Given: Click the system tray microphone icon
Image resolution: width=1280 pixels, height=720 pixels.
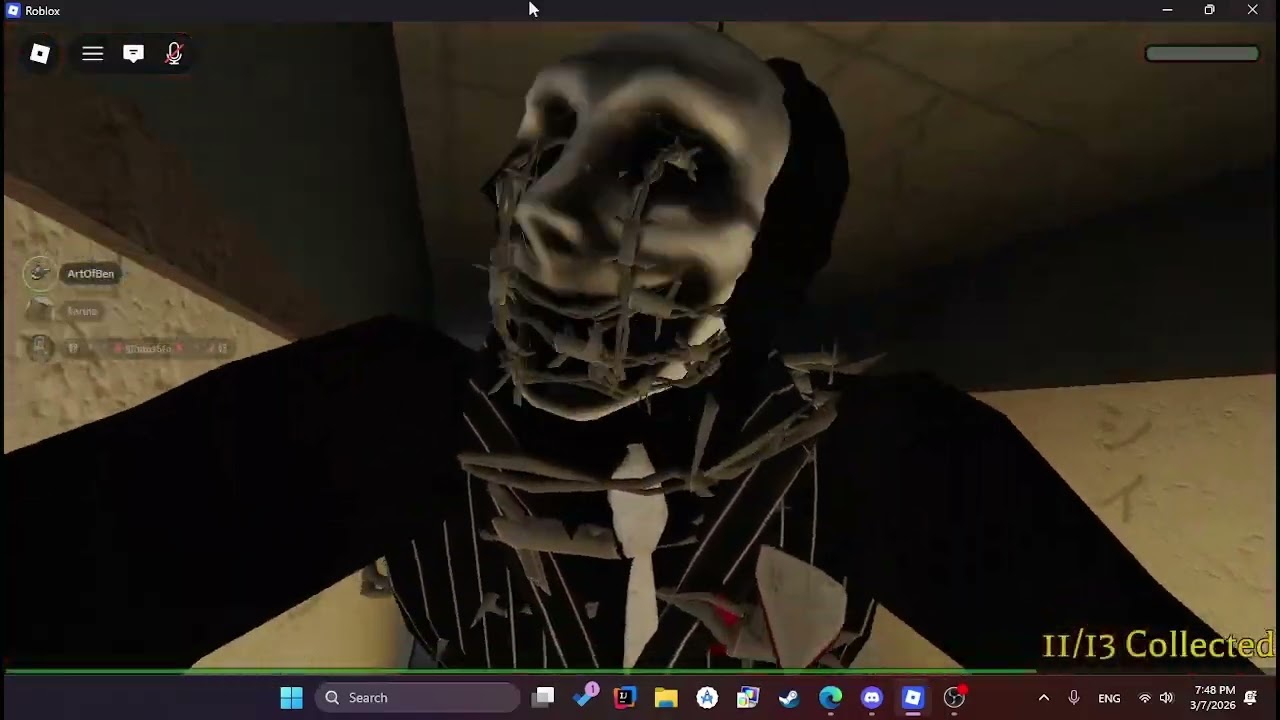Looking at the screenshot, I should (x=1073, y=698).
